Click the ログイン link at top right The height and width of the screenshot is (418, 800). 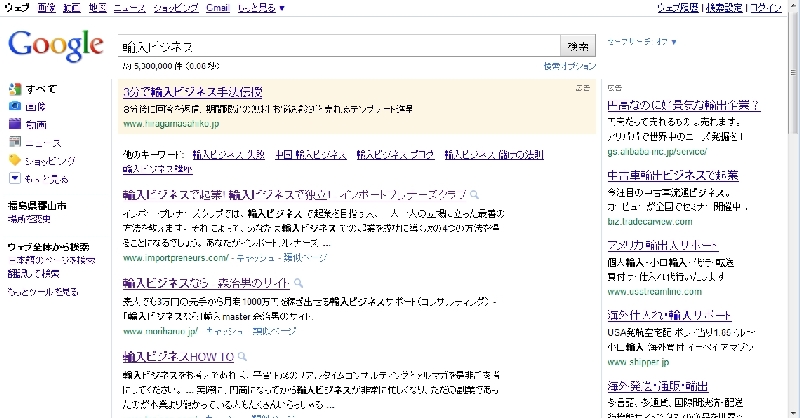coord(766,8)
